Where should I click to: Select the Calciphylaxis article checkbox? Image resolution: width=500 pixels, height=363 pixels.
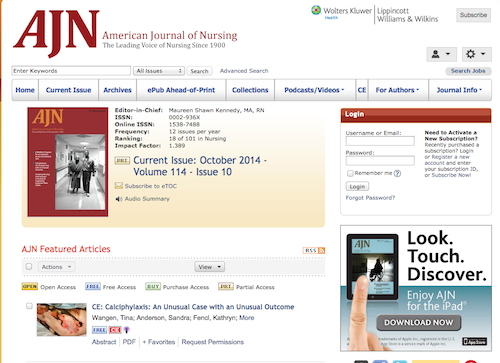tap(29, 306)
